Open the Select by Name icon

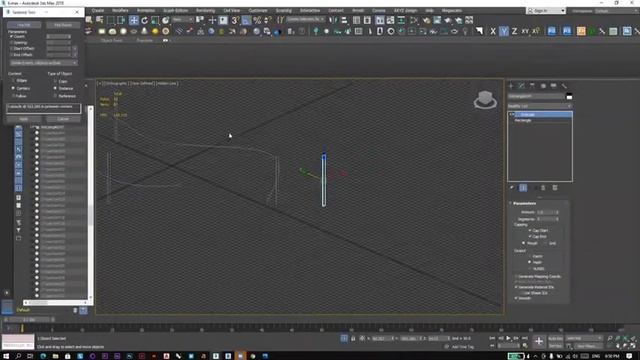coord(100,20)
